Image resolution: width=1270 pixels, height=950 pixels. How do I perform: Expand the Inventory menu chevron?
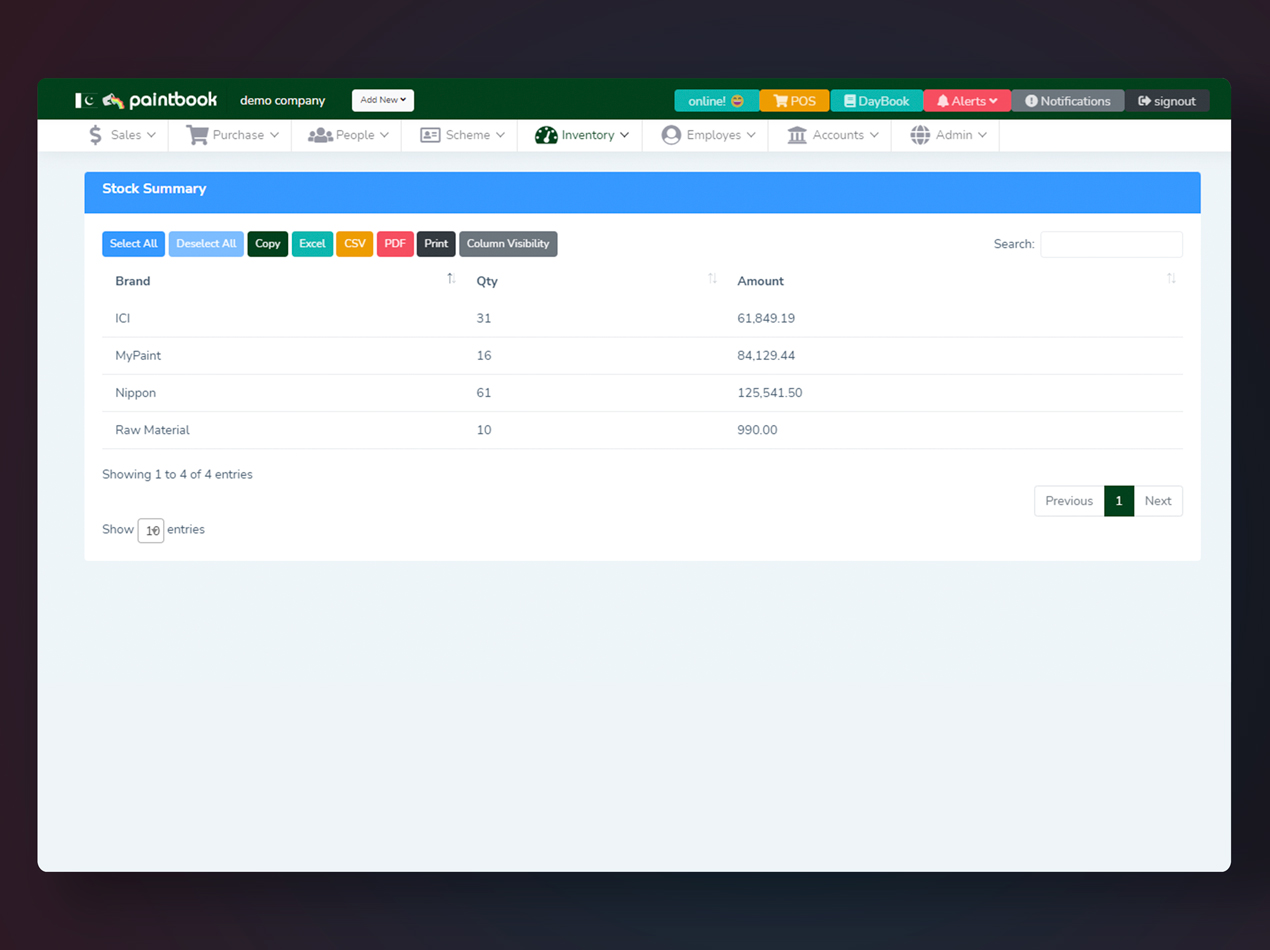click(x=624, y=135)
